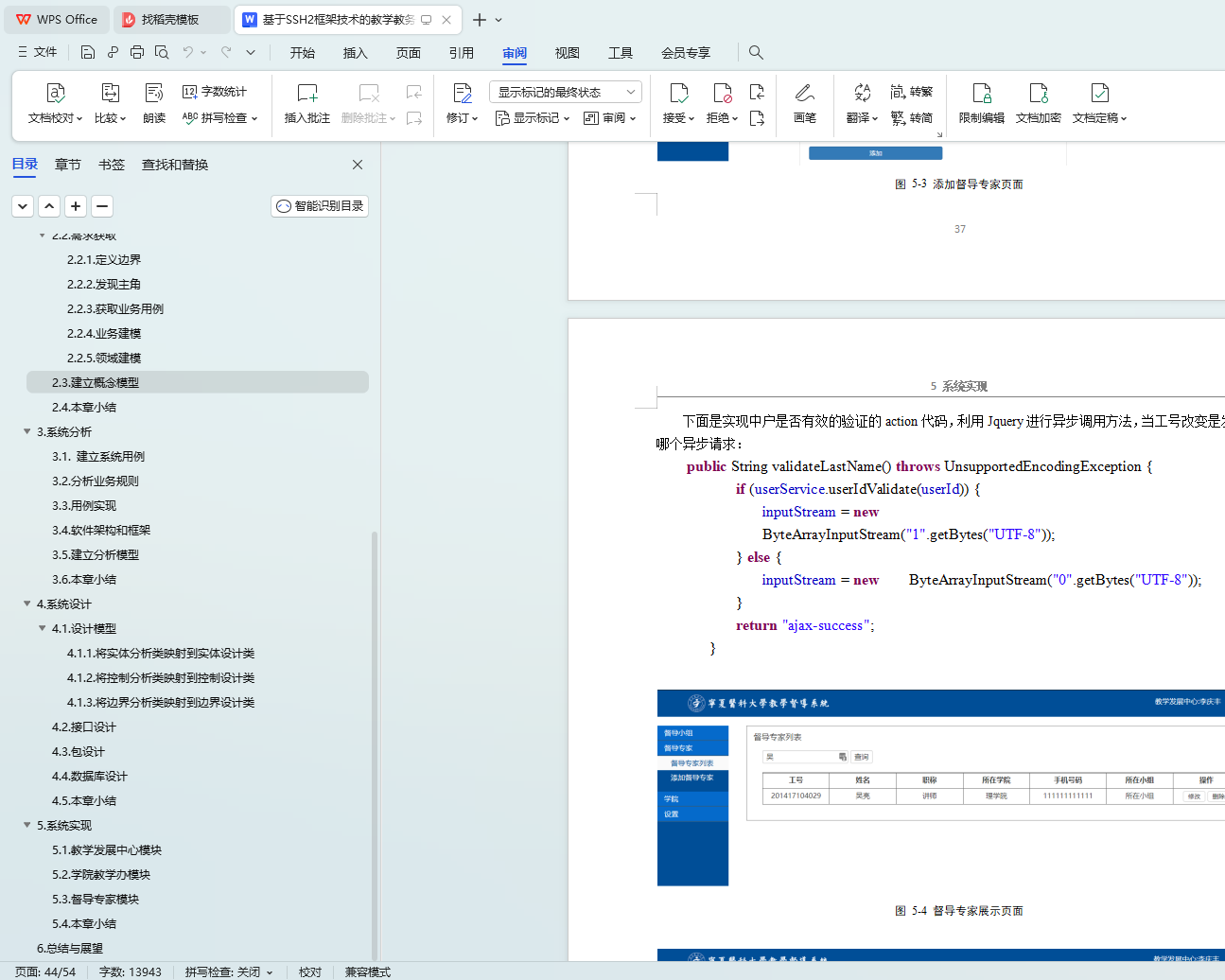Click 文档加密 document encryption icon
This screenshot has height=980, width=1225.
1039,93
